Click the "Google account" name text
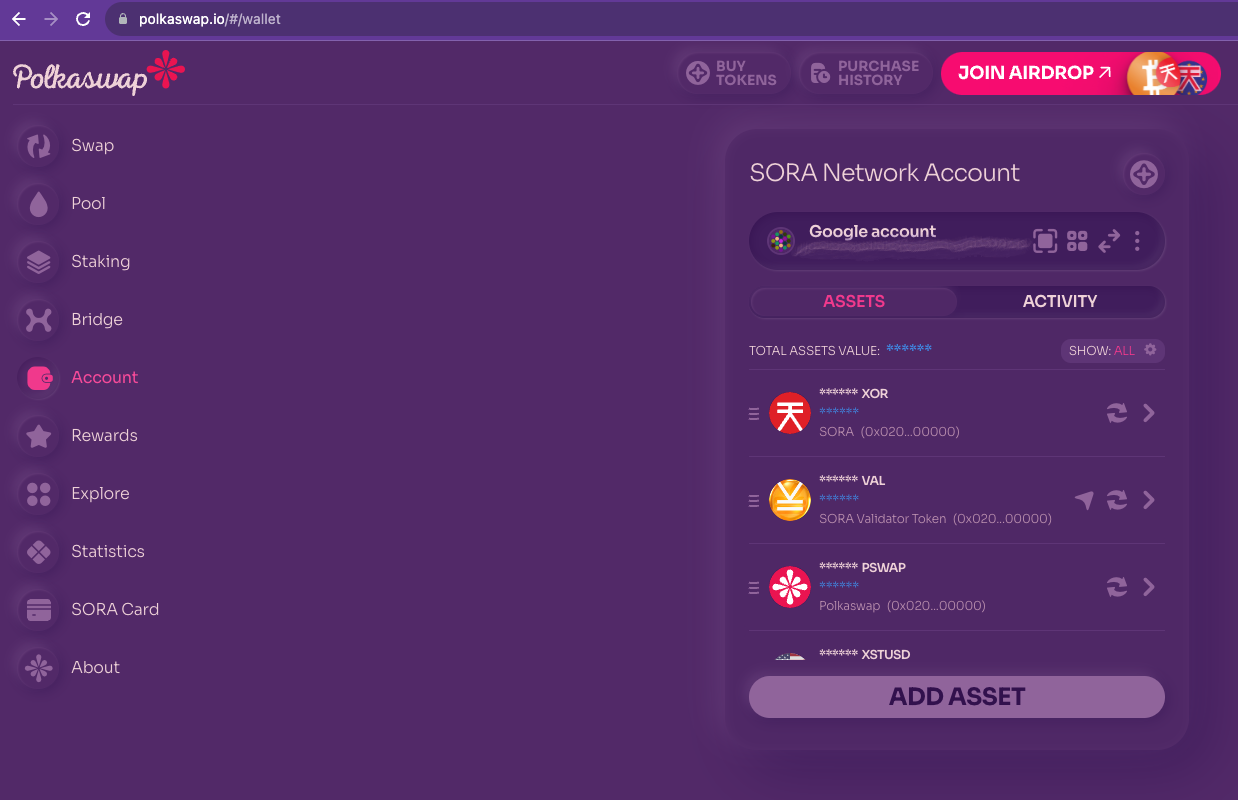 [872, 231]
